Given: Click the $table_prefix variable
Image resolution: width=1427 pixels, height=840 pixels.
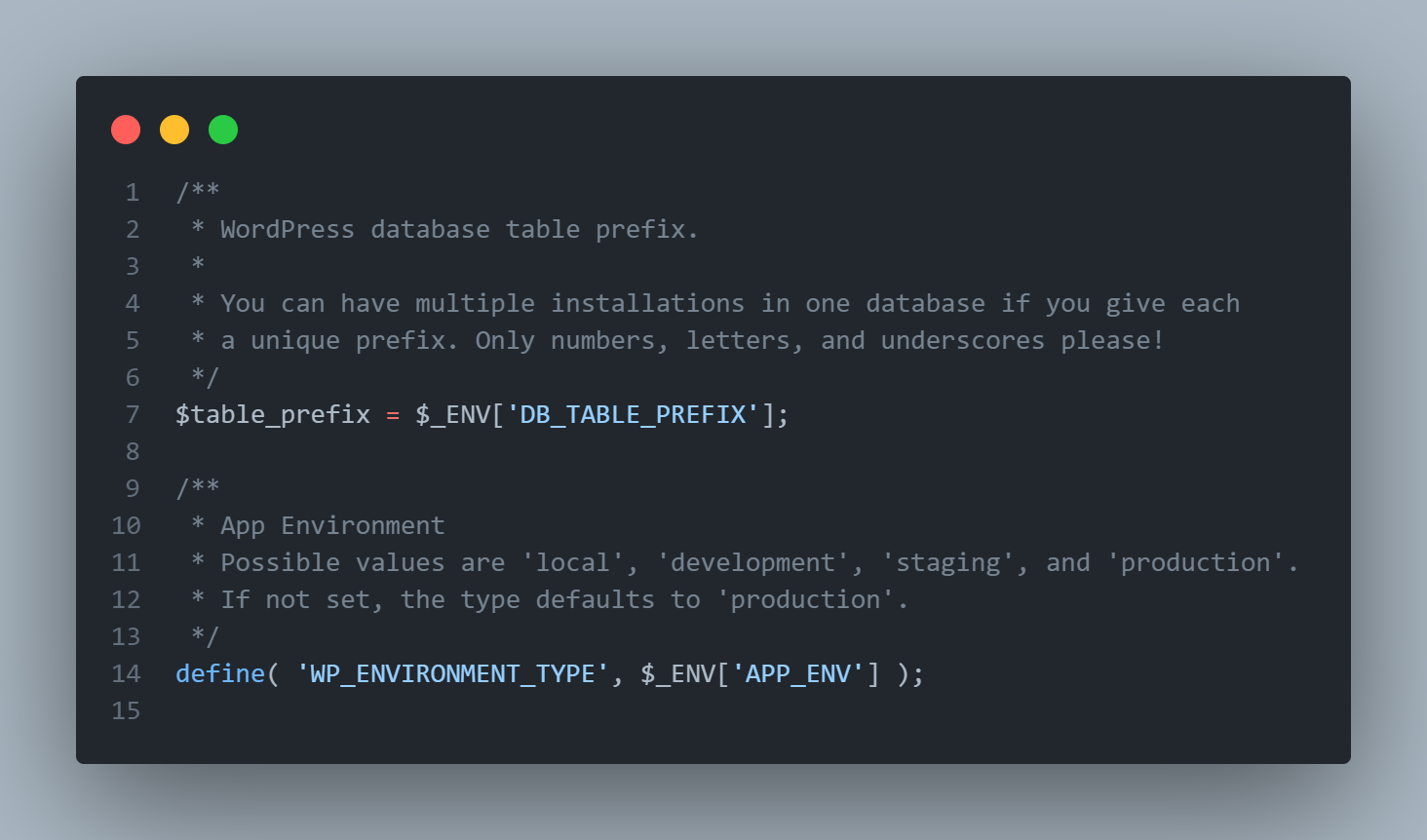Looking at the screenshot, I should (273, 415).
